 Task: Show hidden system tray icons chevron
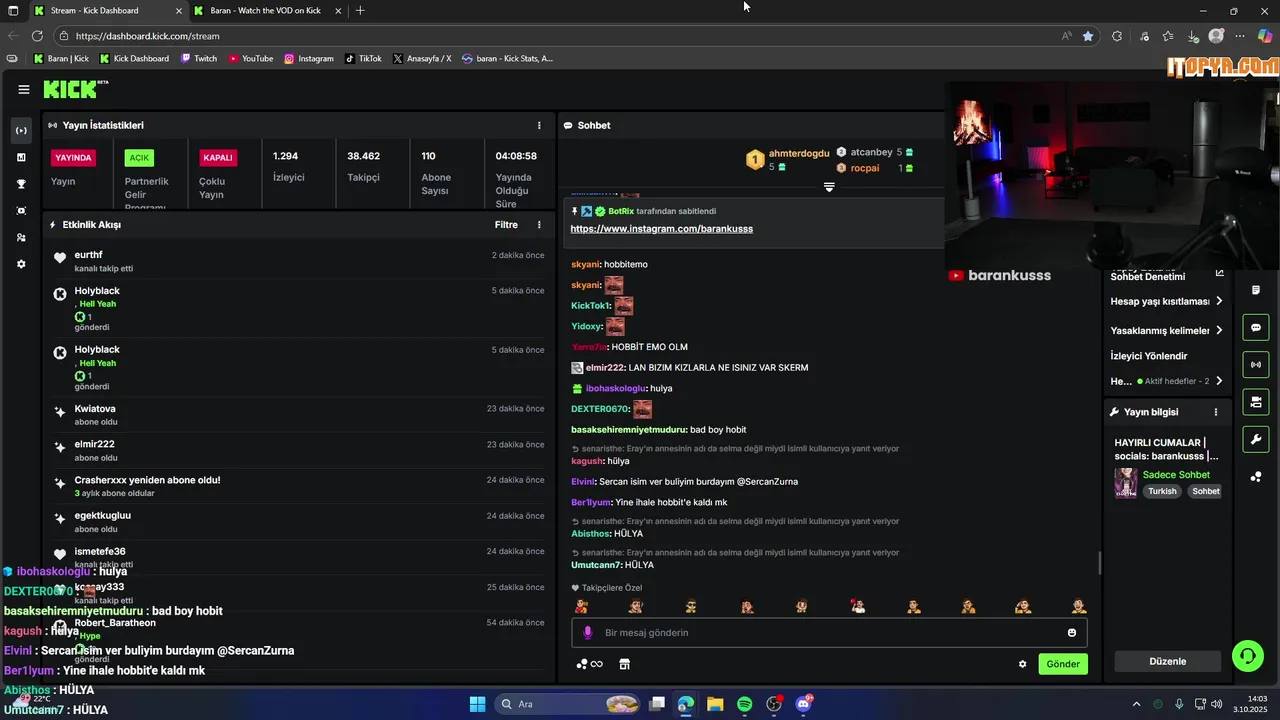point(1136,704)
